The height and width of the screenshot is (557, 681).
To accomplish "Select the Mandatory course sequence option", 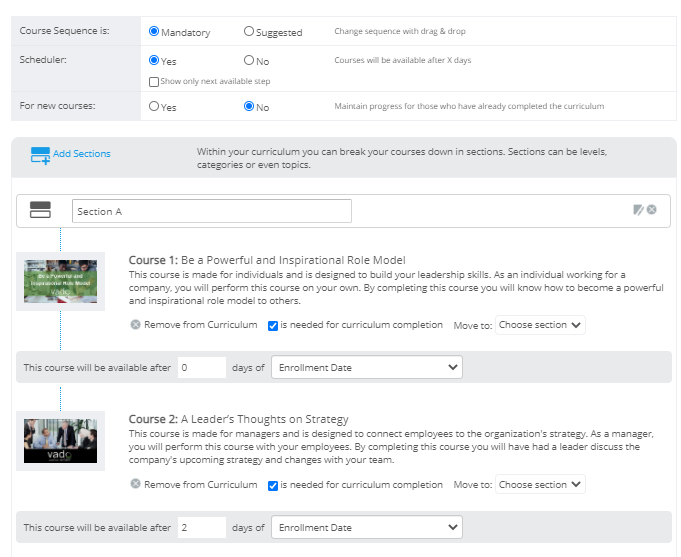I will click(154, 31).
